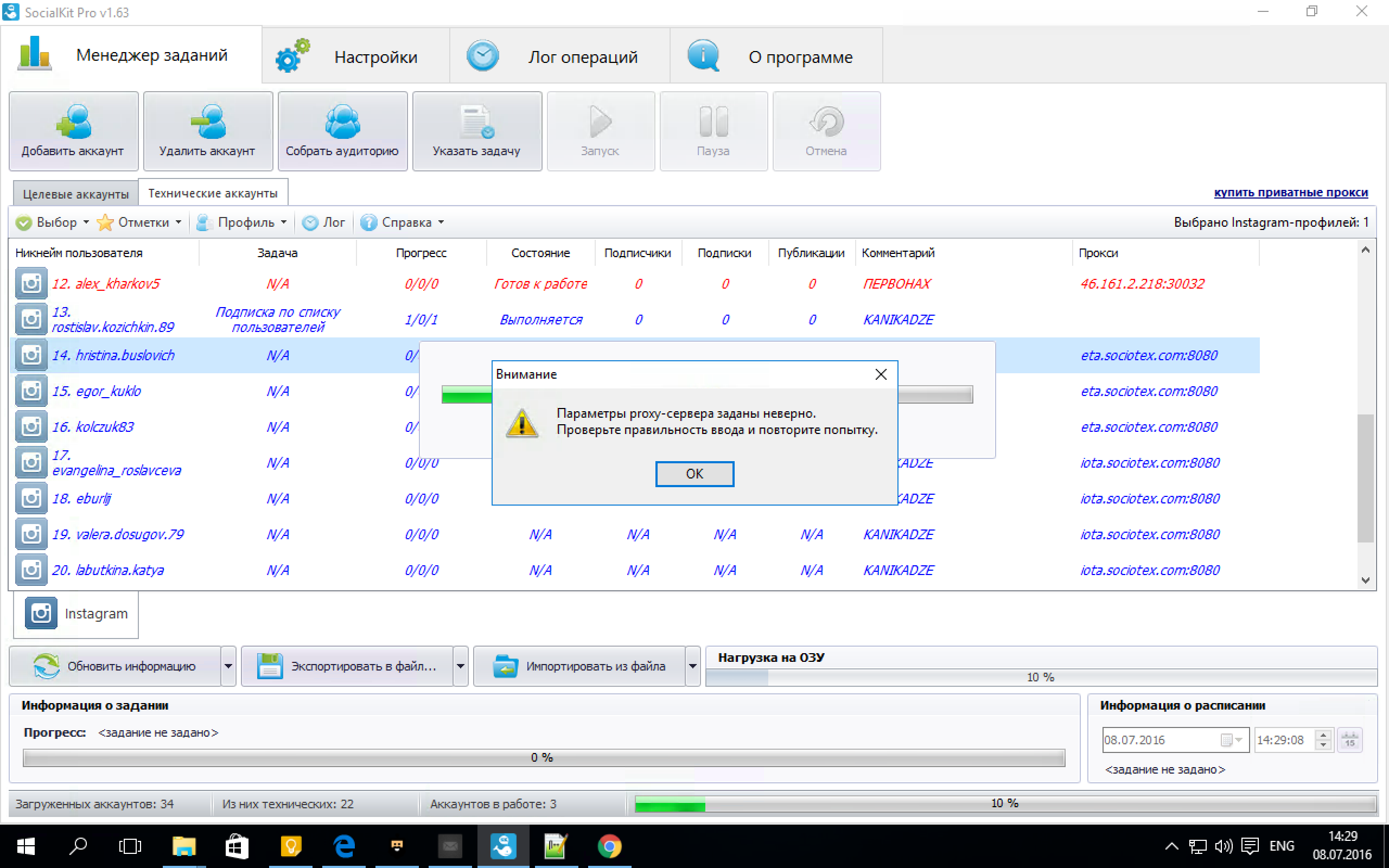Switch to the Настройки tab
This screenshot has width=1389, height=868.
point(356,56)
